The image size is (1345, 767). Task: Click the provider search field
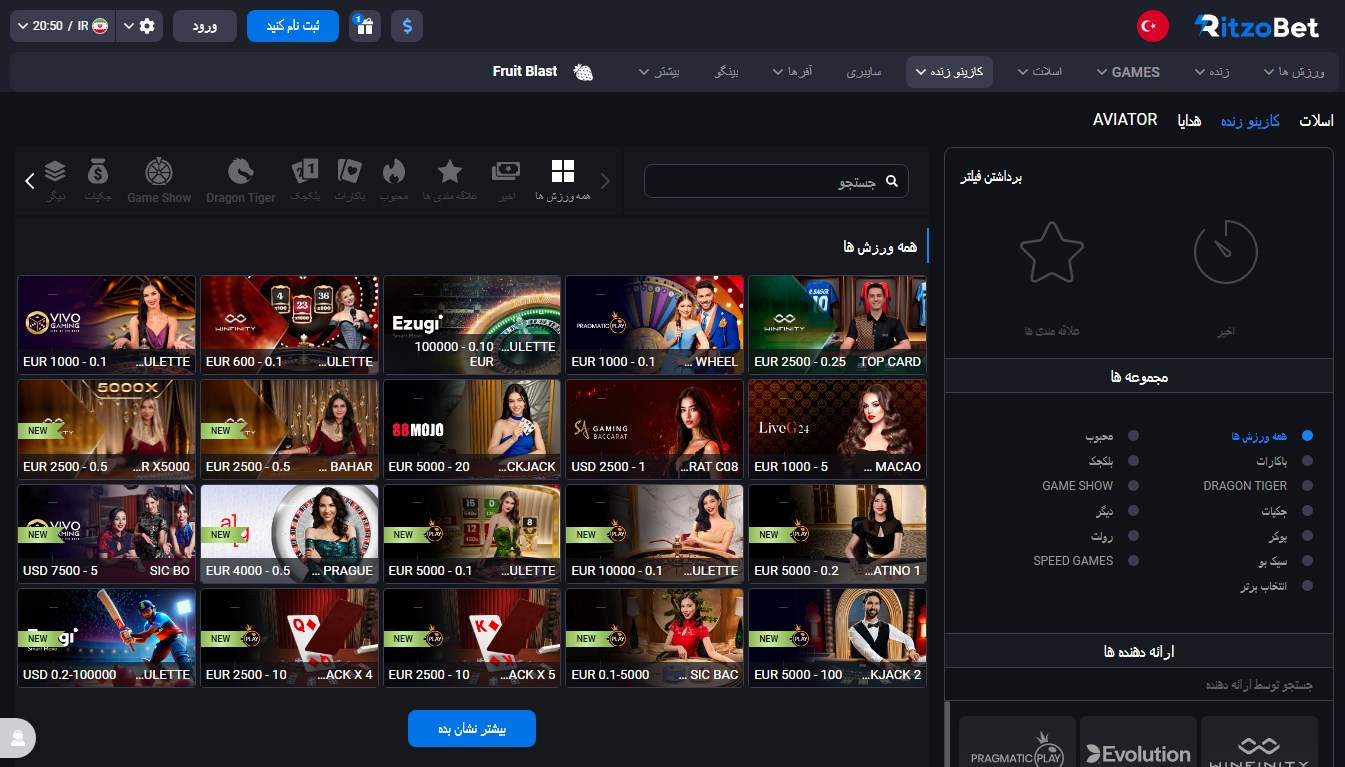(x=1139, y=685)
